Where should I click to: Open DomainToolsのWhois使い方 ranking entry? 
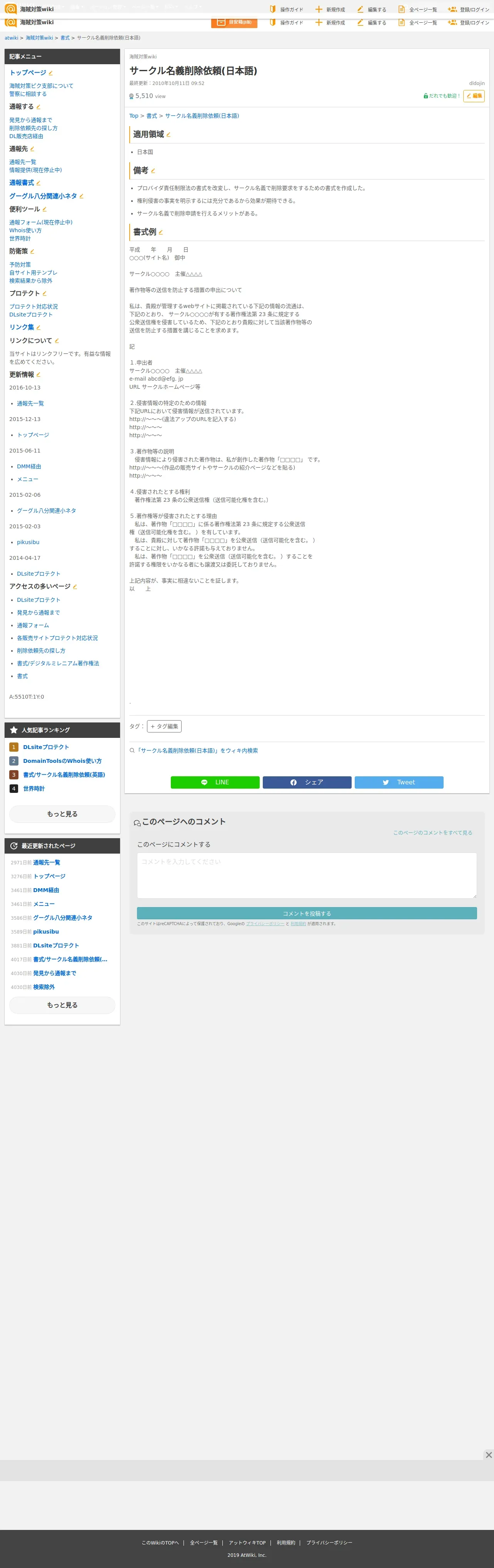click(62, 761)
